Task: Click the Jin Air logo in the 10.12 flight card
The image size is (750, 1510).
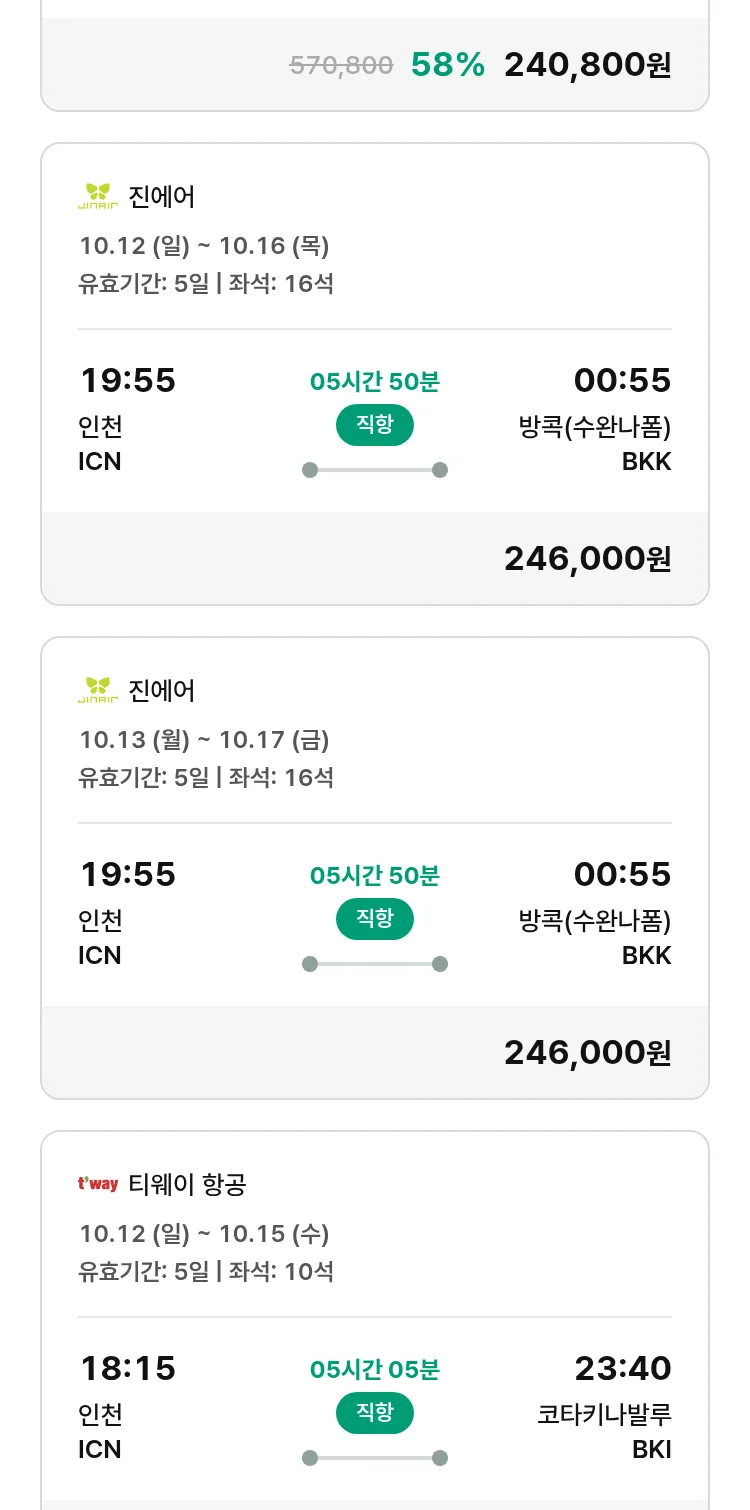Action: click(98, 196)
